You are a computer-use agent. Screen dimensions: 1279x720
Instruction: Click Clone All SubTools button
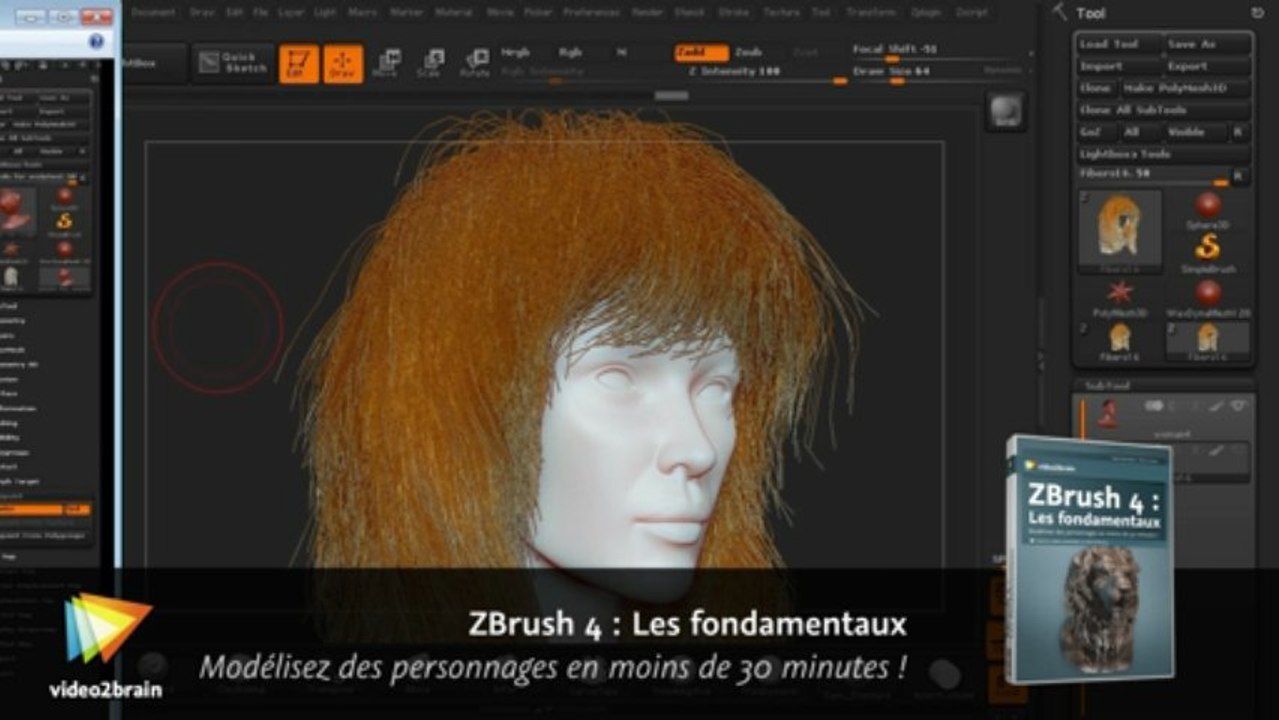(x=1164, y=110)
